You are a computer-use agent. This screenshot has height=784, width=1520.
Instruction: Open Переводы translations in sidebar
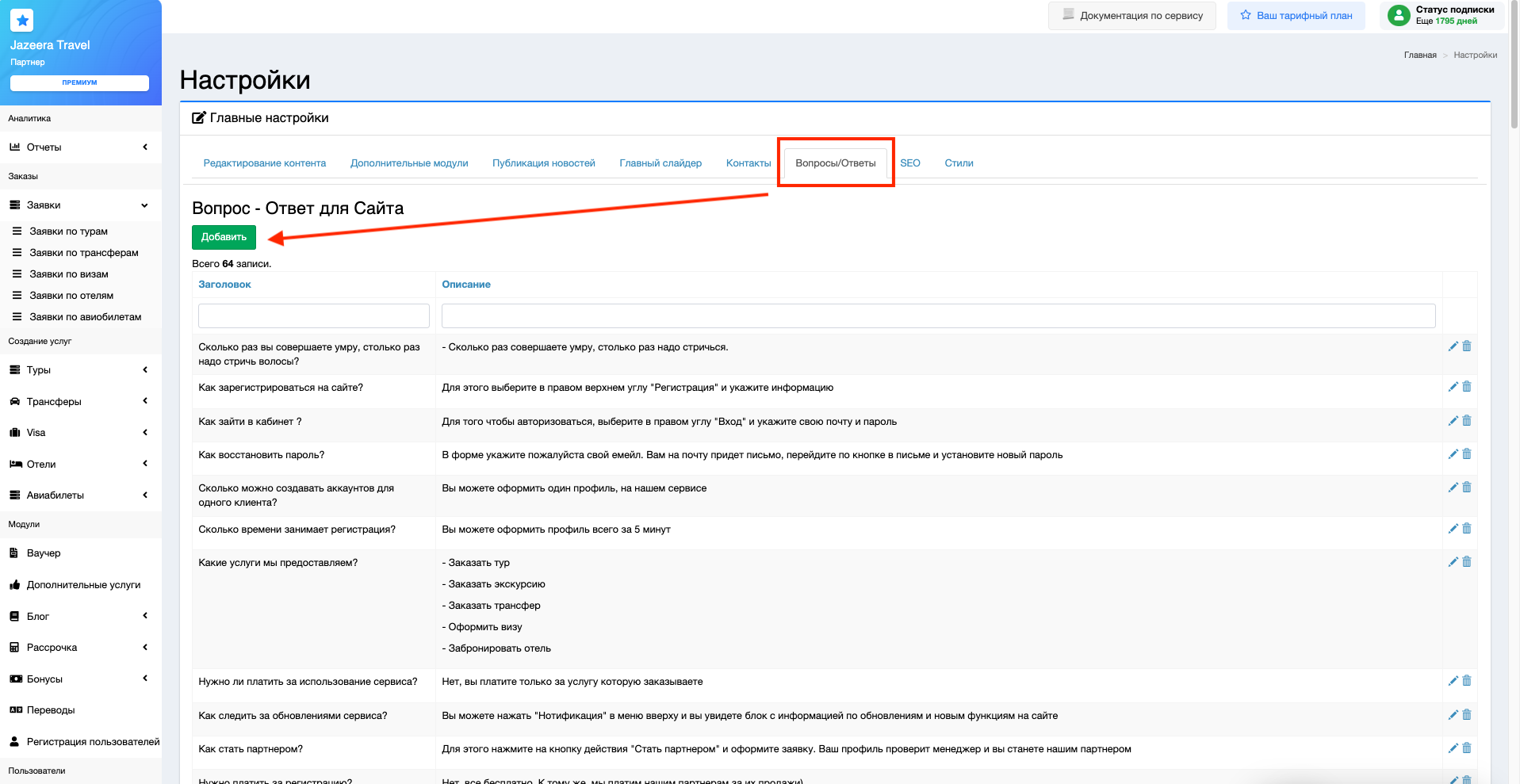[x=51, y=710]
